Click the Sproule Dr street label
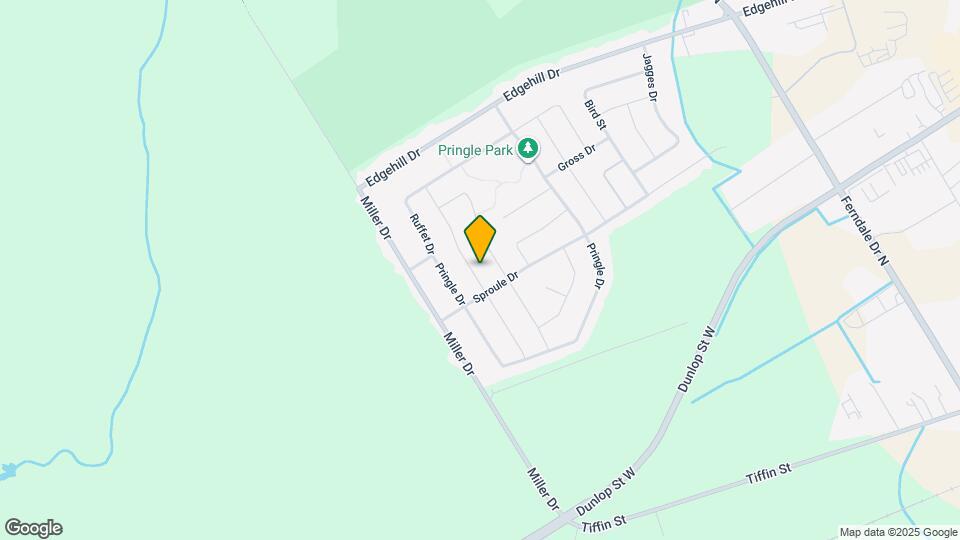960x540 pixels. (496, 287)
